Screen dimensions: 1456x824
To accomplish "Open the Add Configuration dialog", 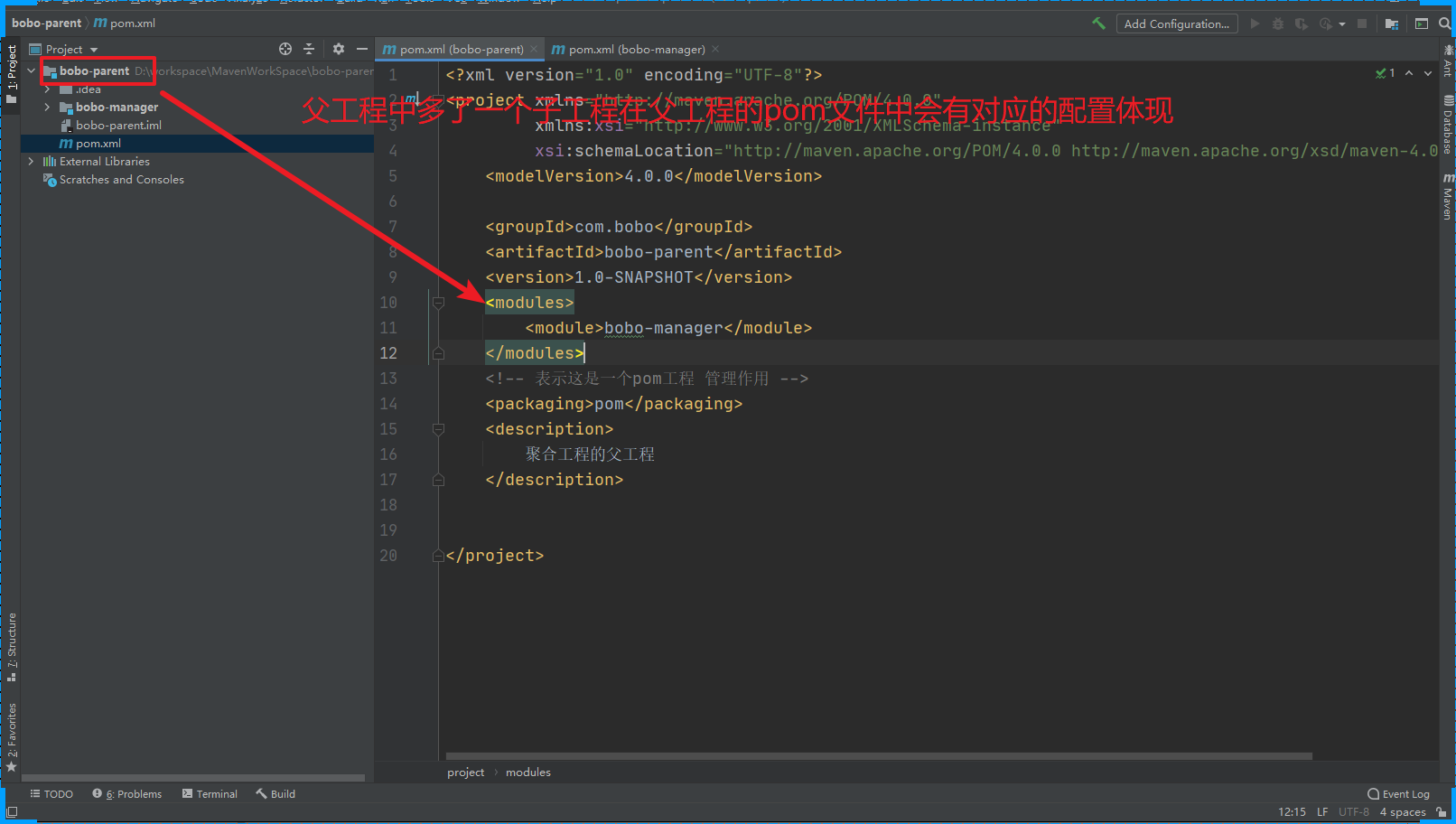I will (x=1176, y=23).
